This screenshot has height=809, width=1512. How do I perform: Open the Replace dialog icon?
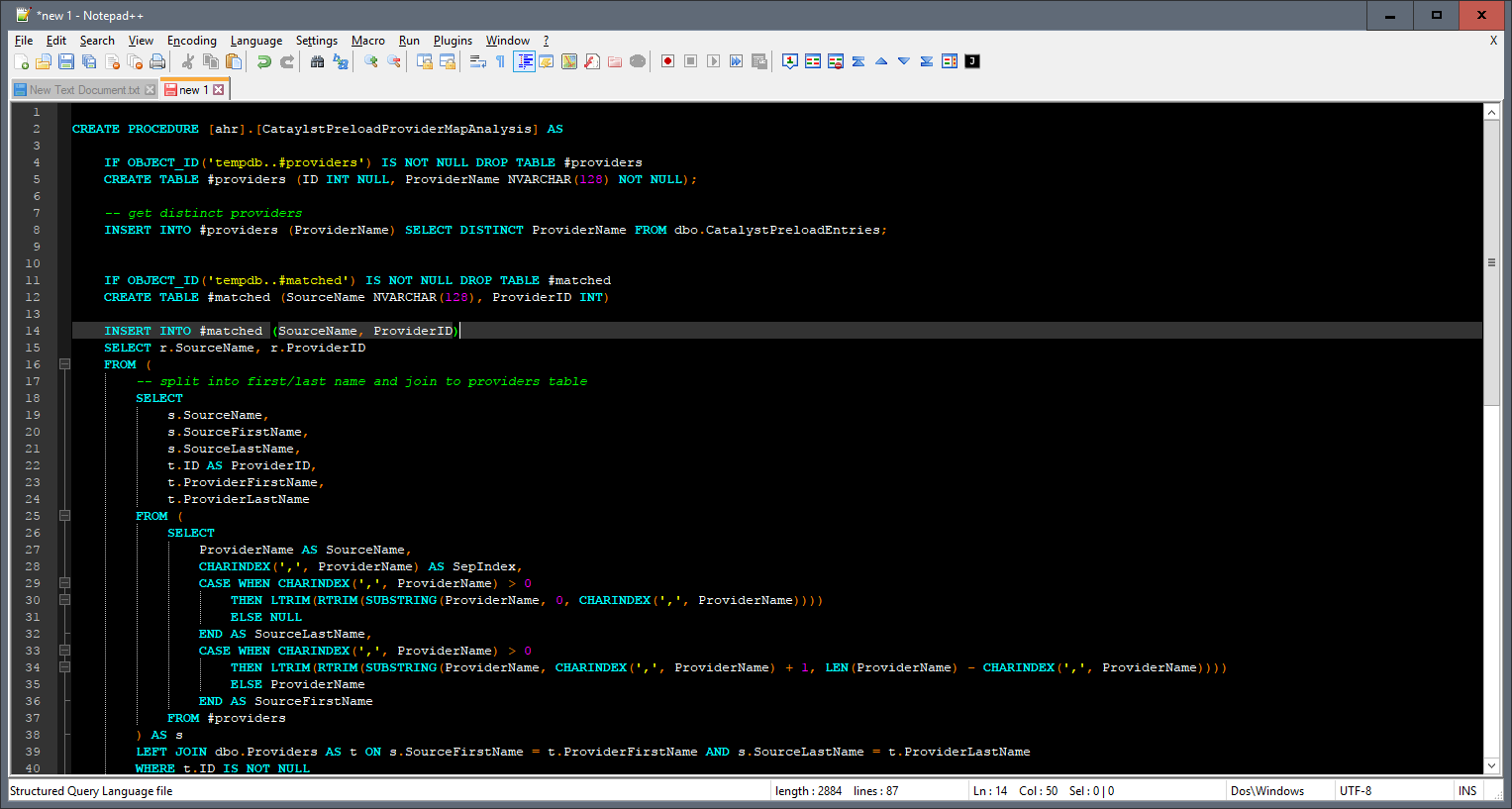340,61
